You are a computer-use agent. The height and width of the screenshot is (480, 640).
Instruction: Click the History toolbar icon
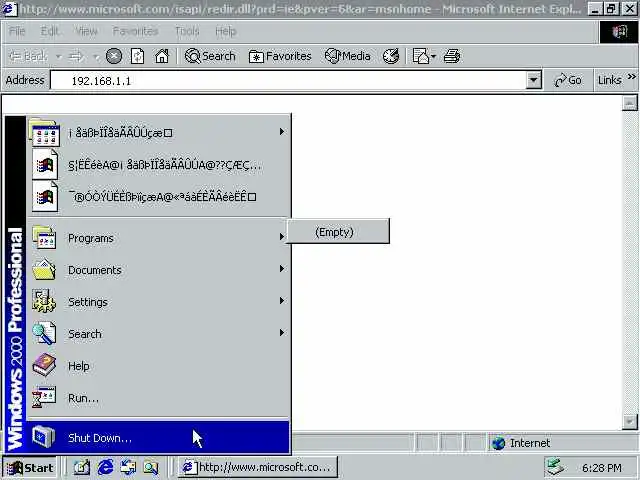(x=391, y=56)
